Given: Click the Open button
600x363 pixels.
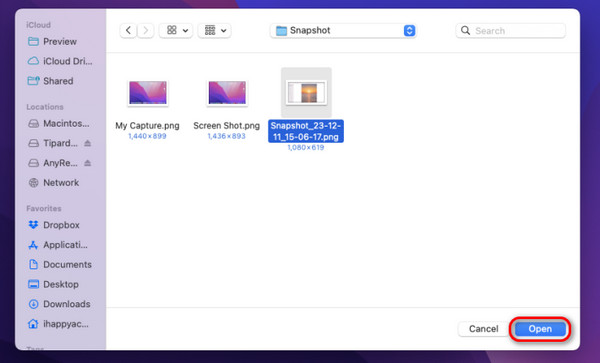Looking at the screenshot, I should [540, 329].
